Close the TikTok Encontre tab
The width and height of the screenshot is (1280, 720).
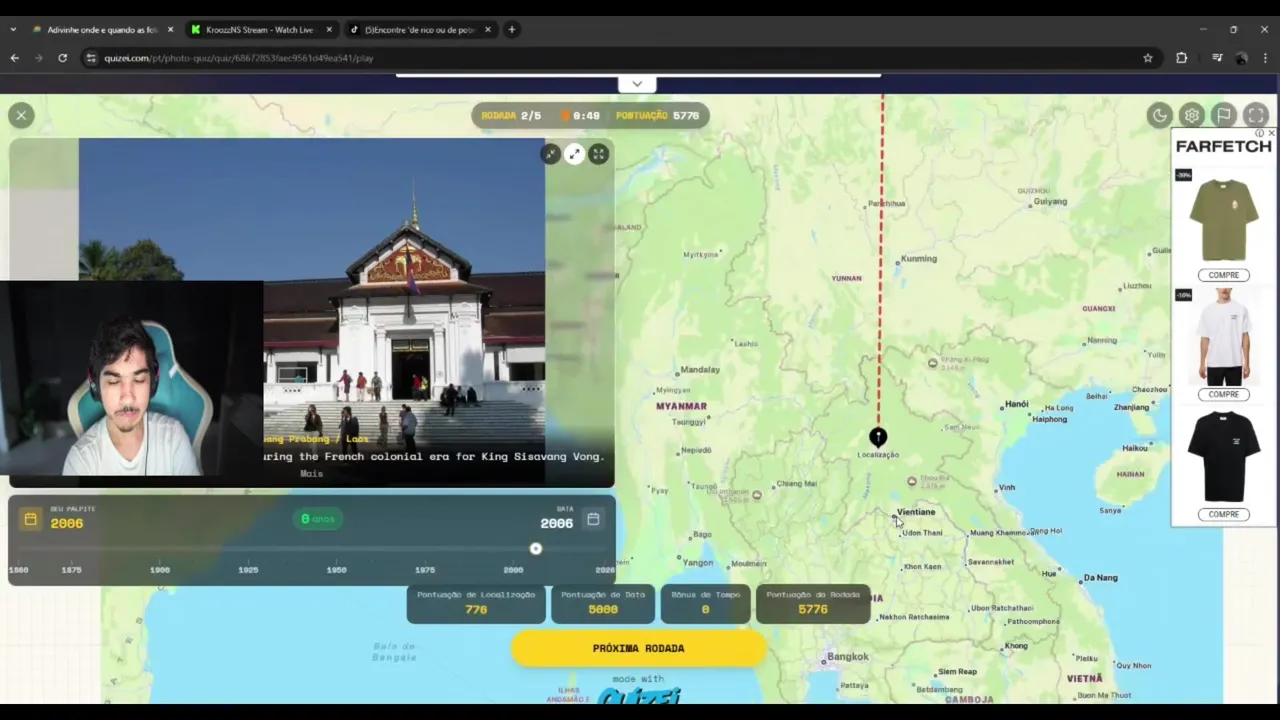point(488,30)
